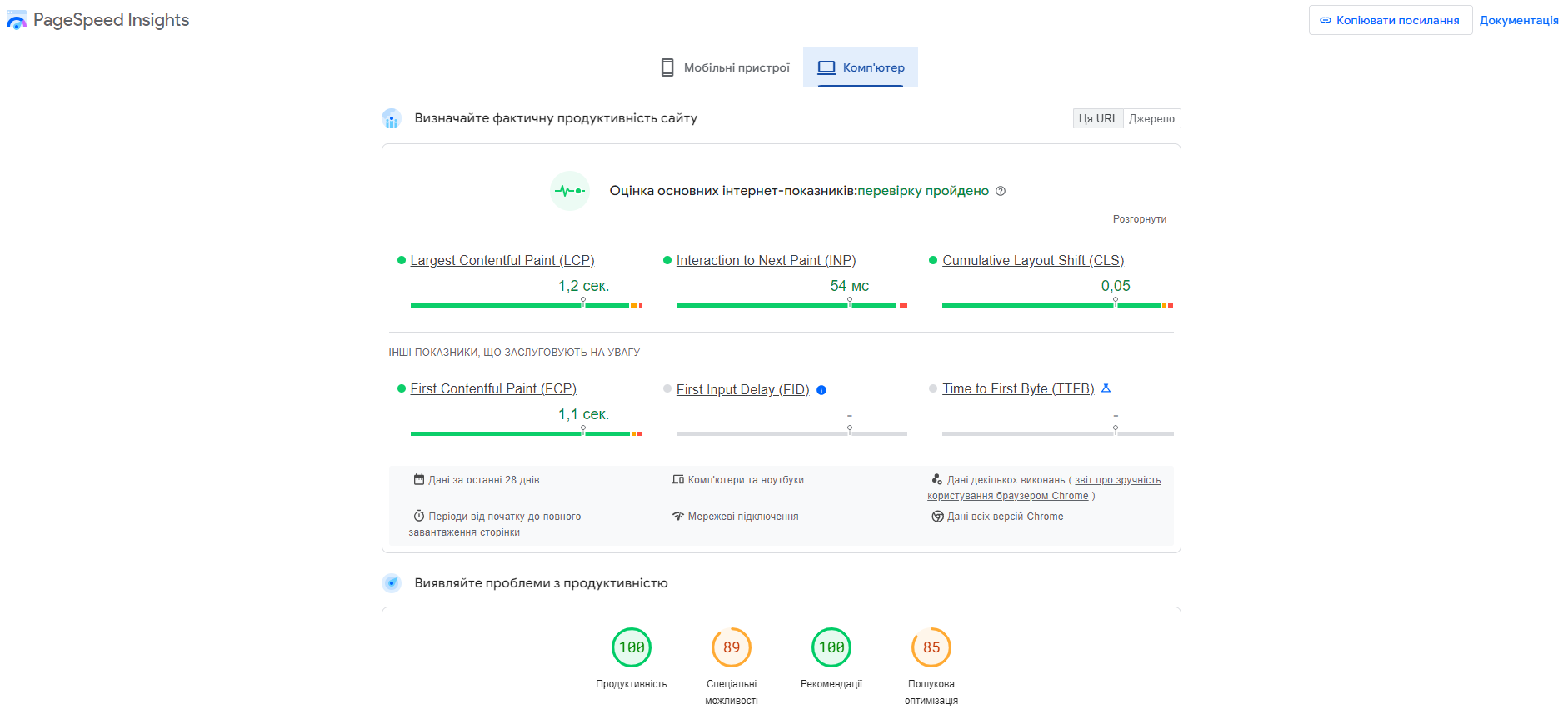Click the calendar icon by Дані за останні 28 днів
Image resolution: width=1568 pixels, height=710 pixels.
coord(419,479)
